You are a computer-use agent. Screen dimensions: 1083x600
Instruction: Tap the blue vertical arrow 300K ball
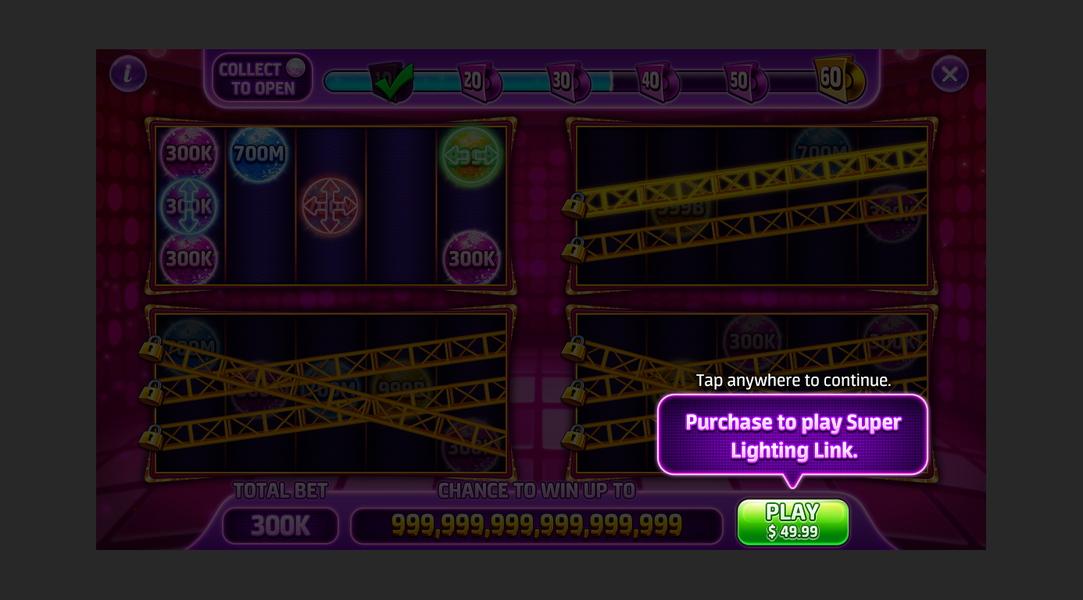pos(189,206)
